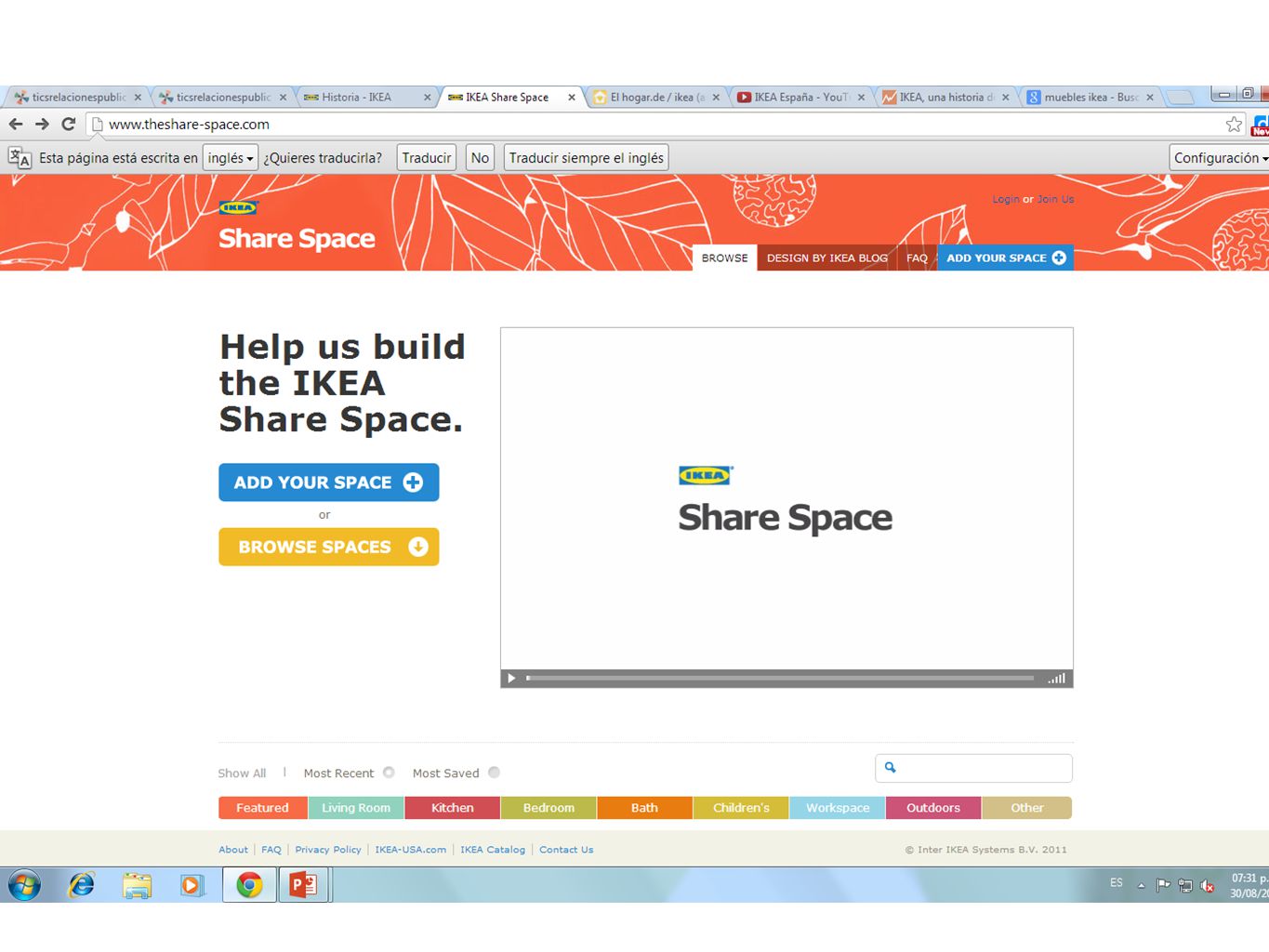Click the big blue ADD YOUR SPACE button
This screenshot has height=952, width=1269.
pyautogui.click(x=328, y=483)
